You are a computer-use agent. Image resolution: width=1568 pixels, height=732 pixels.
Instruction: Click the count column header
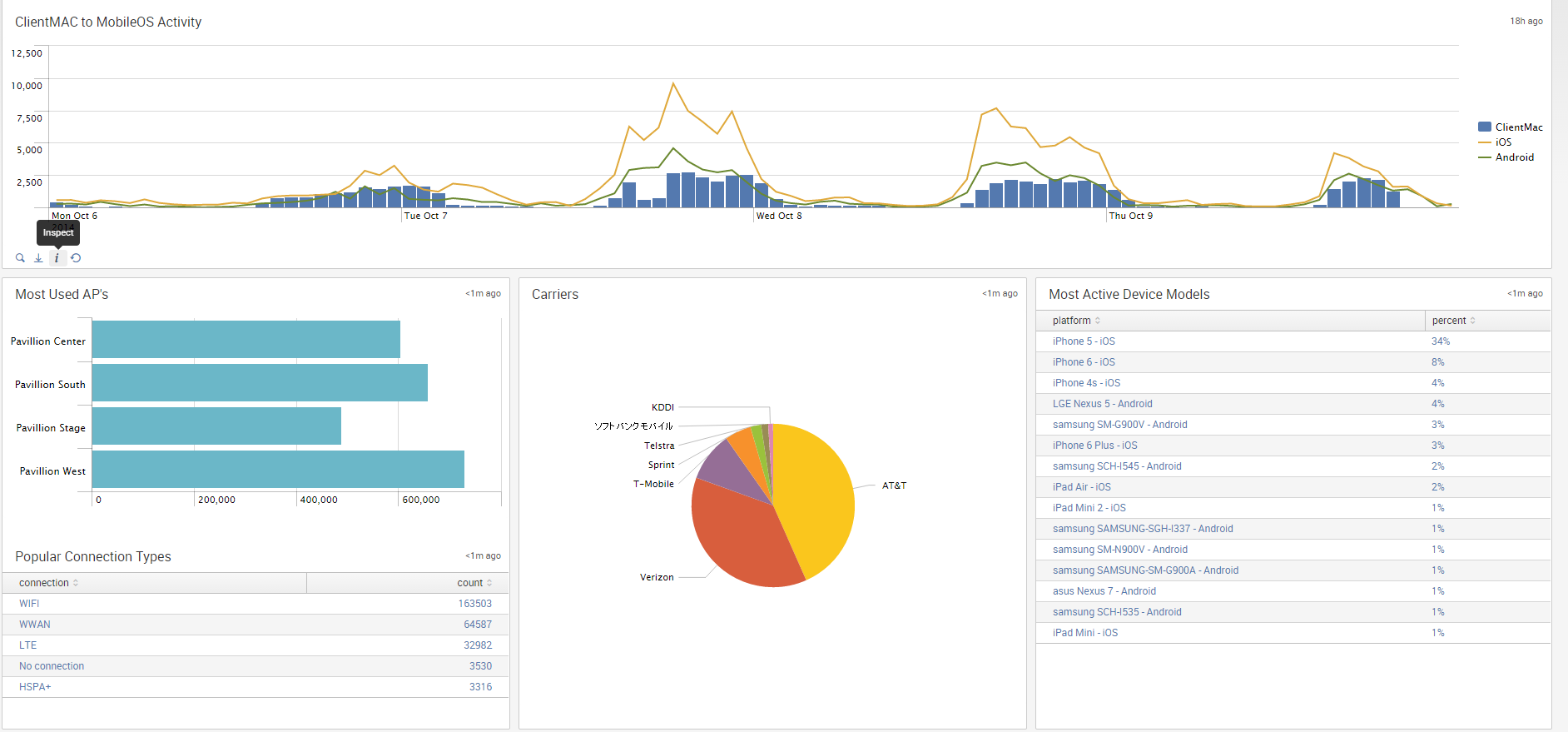tap(408, 583)
